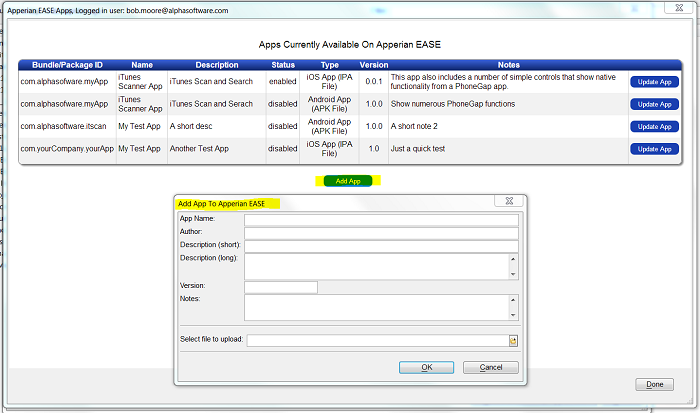Click 'Just a quick test' note
The width and height of the screenshot is (700, 413).
pyautogui.click(x=418, y=149)
